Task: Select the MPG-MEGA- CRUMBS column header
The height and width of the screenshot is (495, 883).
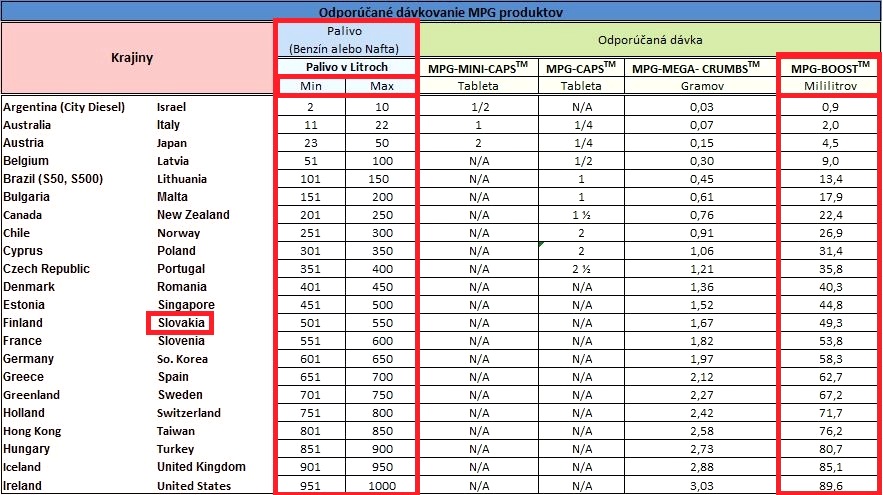Action: (696, 67)
